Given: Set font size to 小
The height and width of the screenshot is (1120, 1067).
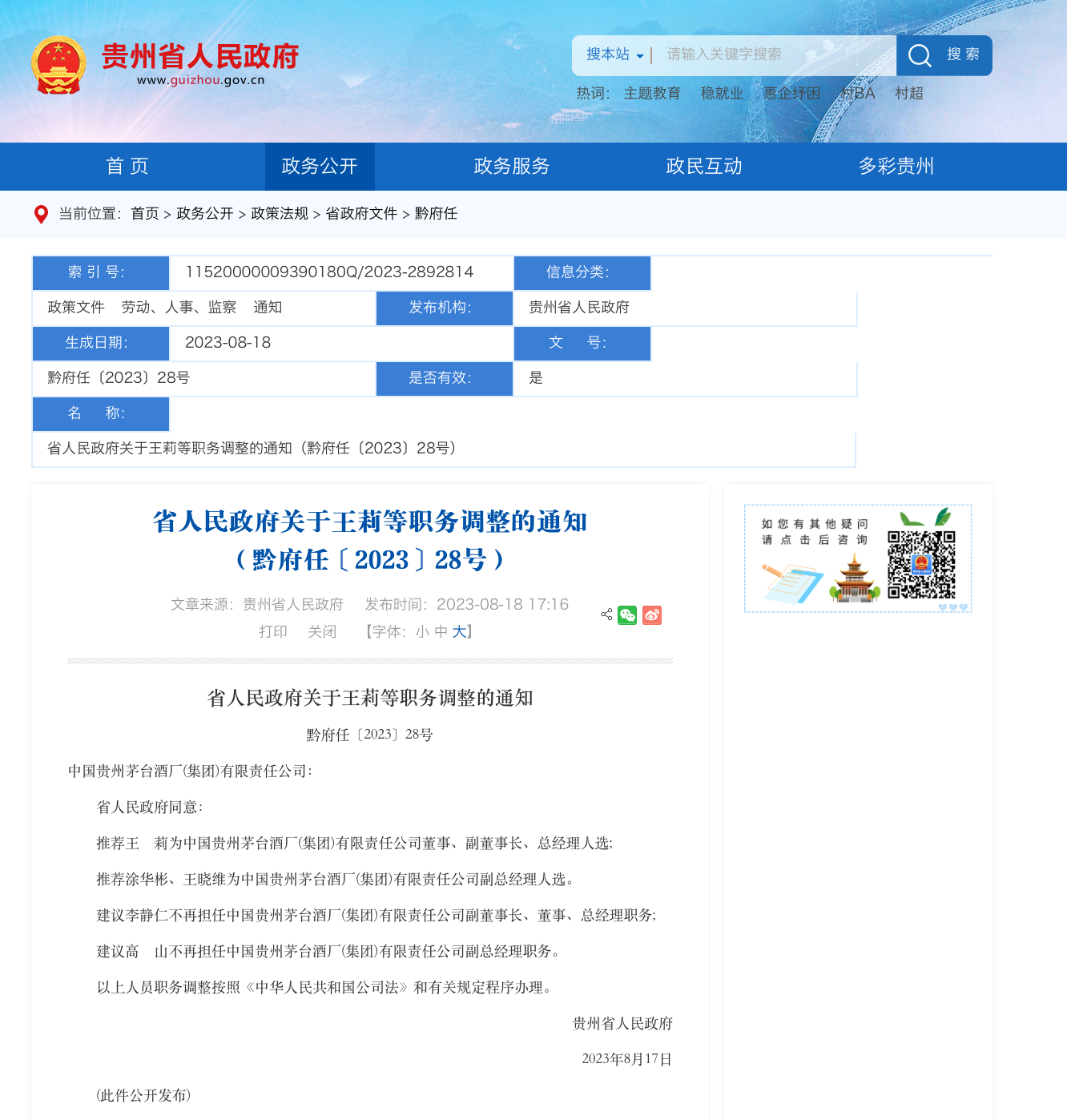Looking at the screenshot, I should [422, 632].
